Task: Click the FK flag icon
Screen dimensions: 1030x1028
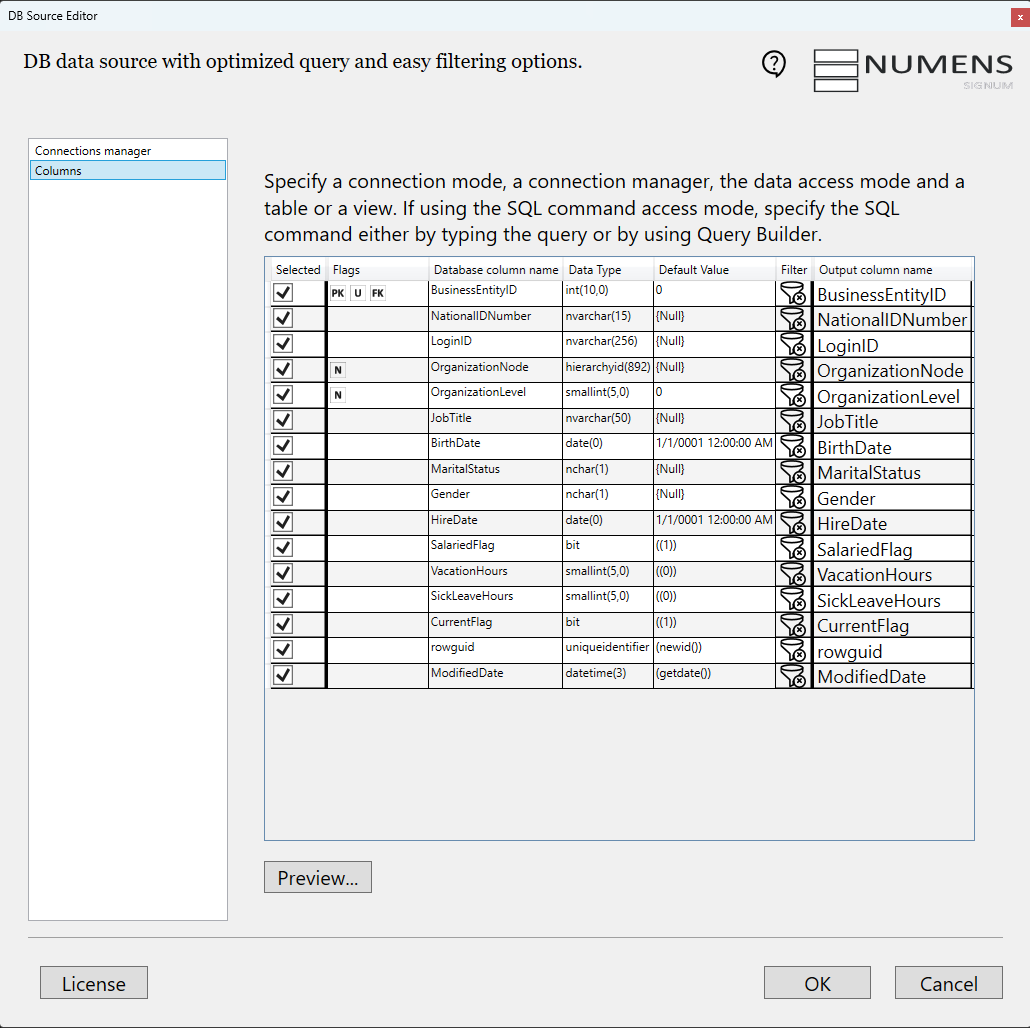Action: (x=377, y=293)
